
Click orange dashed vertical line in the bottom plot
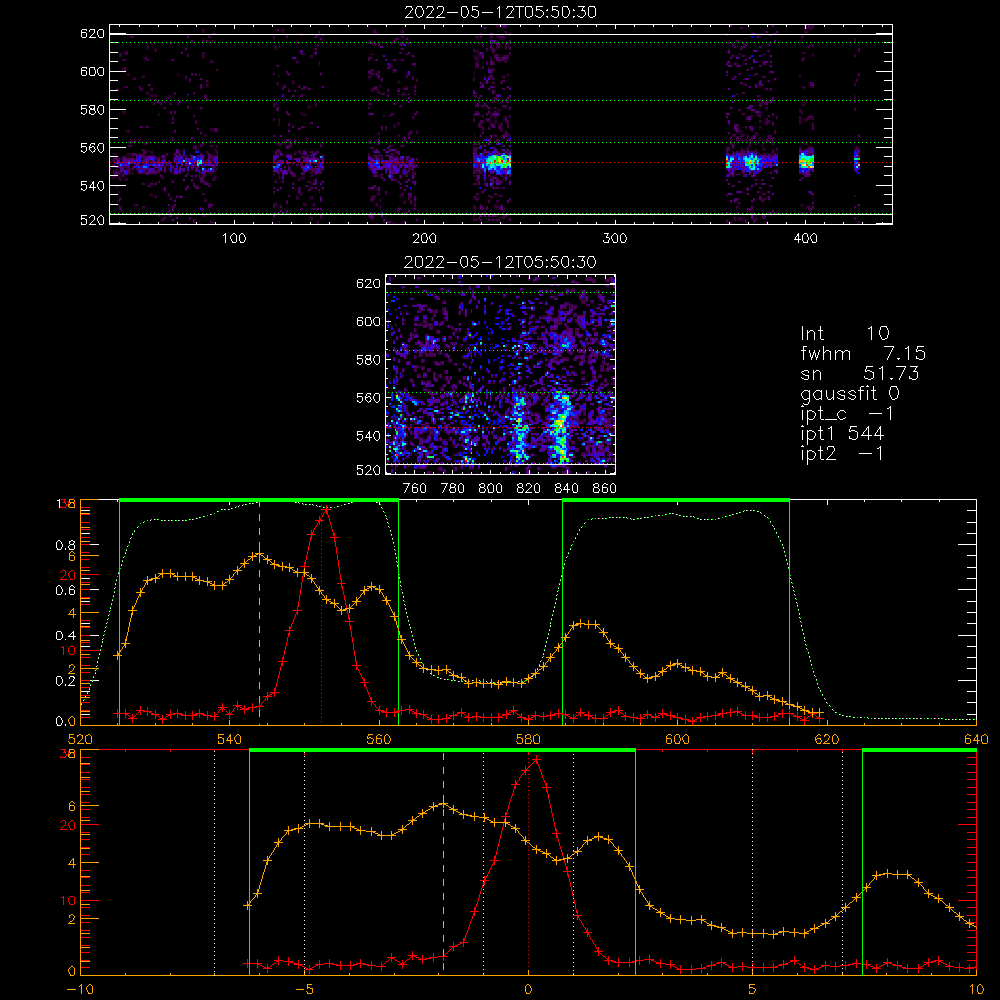[443, 862]
